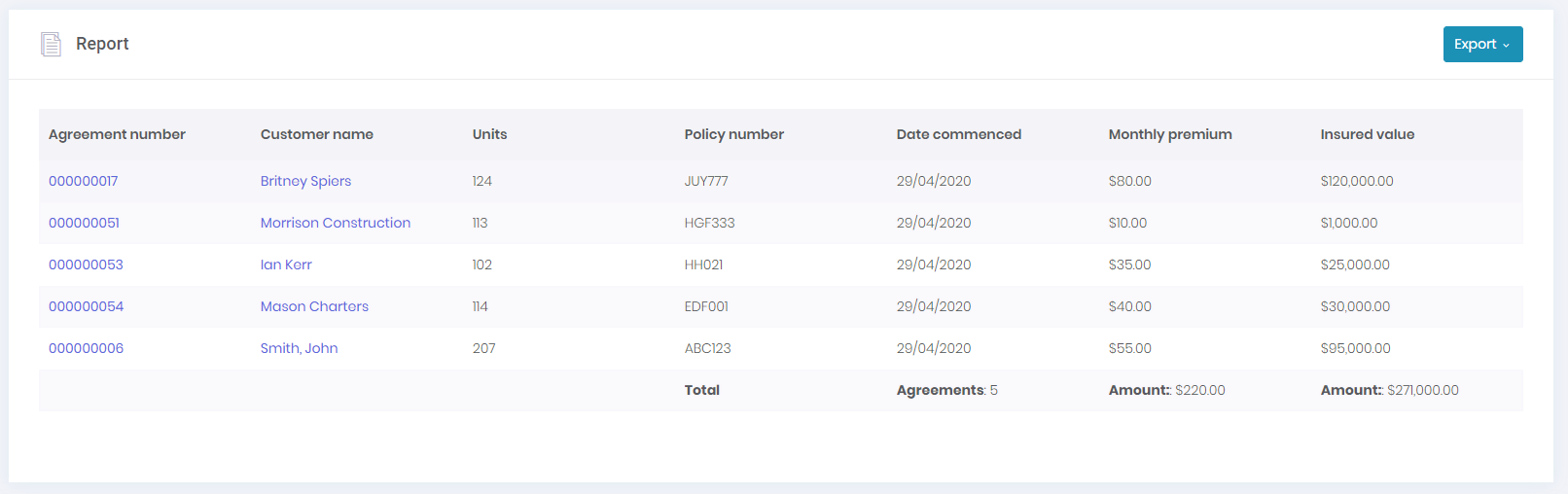Click the Report page title
The height and width of the screenshot is (494, 1568).
pyautogui.click(x=102, y=44)
